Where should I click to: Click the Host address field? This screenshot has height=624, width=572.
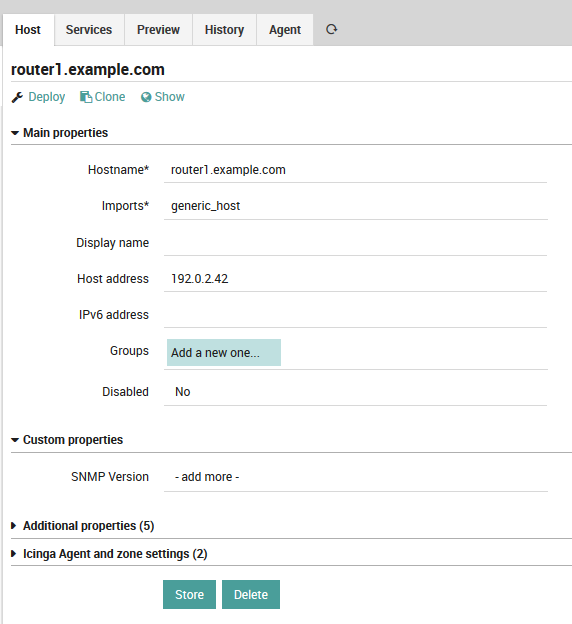click(x=355, y=279)
